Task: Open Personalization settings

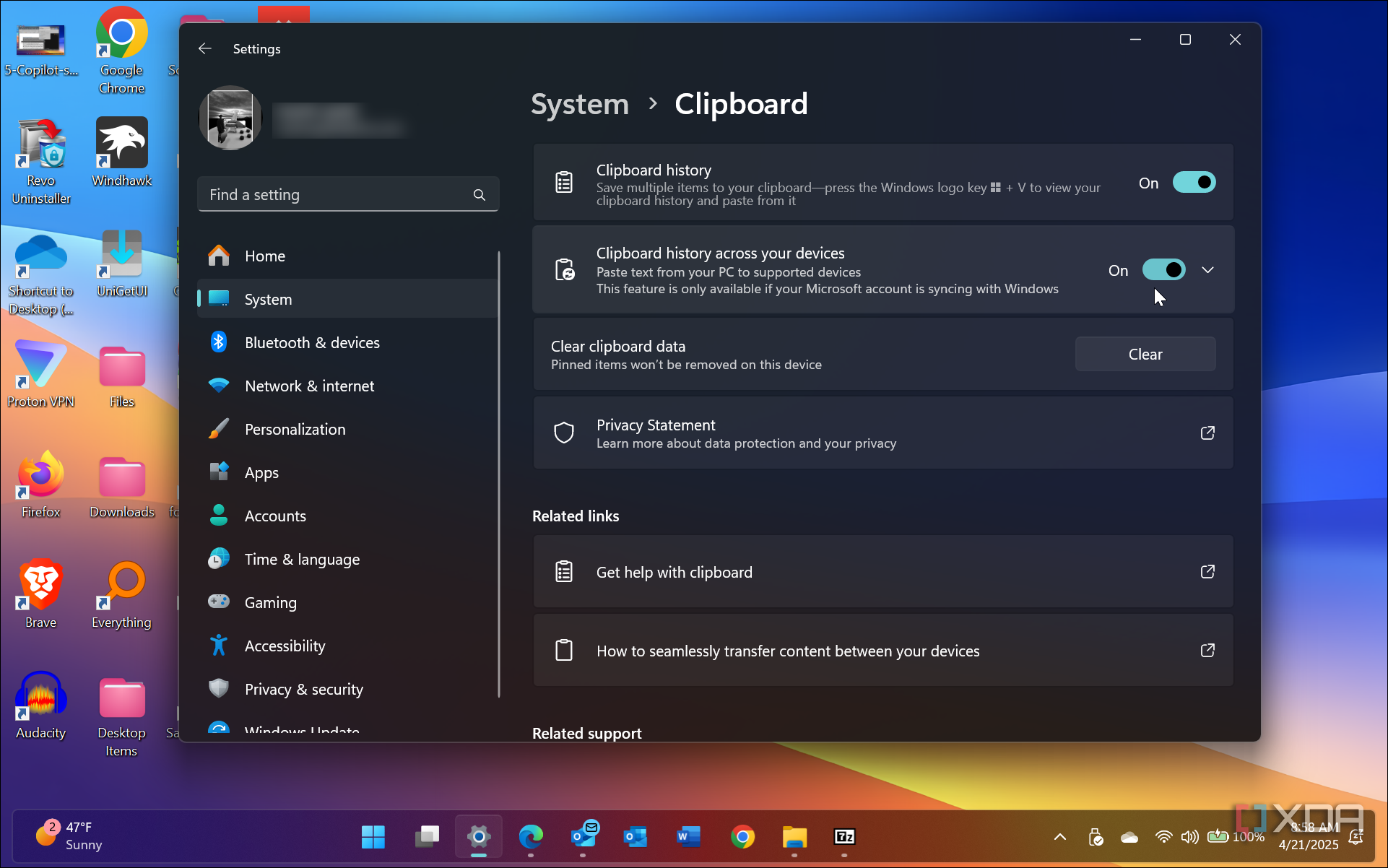Action: tap(348, 429)
